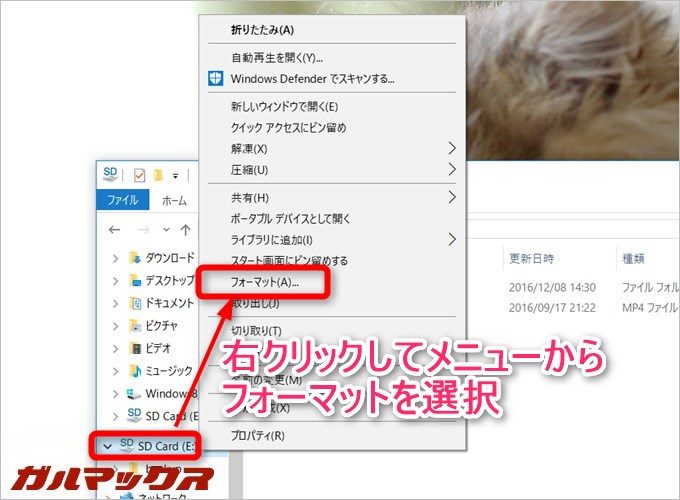Screen dimensions: 680x500
Task: Click the ダウンロード folder icon
Action: pyautogui.click(x=135, y=258)
